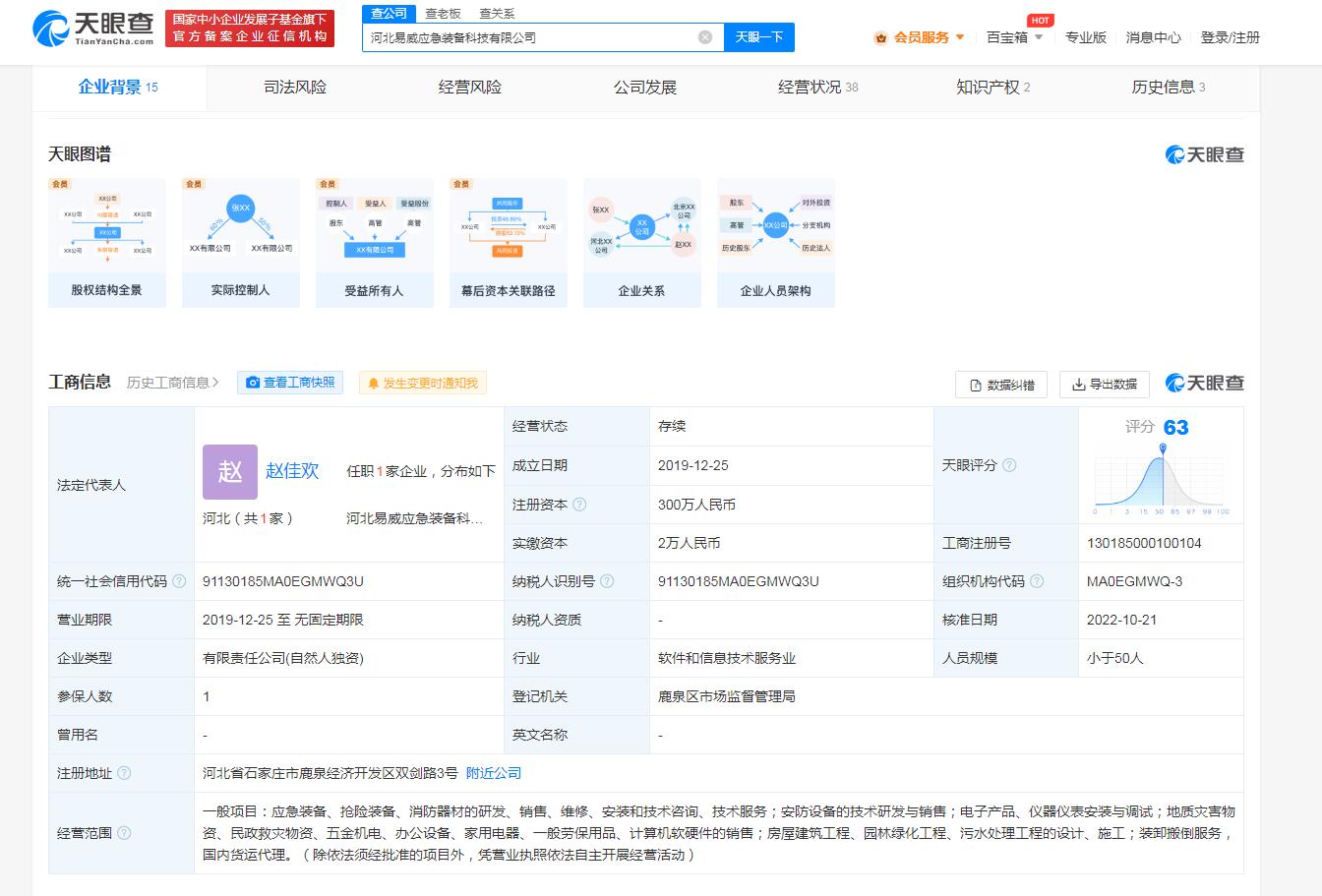Switch to the 司法风险 tab
The width and height of the screenshot is (1322, 896).
coord(295,88)
